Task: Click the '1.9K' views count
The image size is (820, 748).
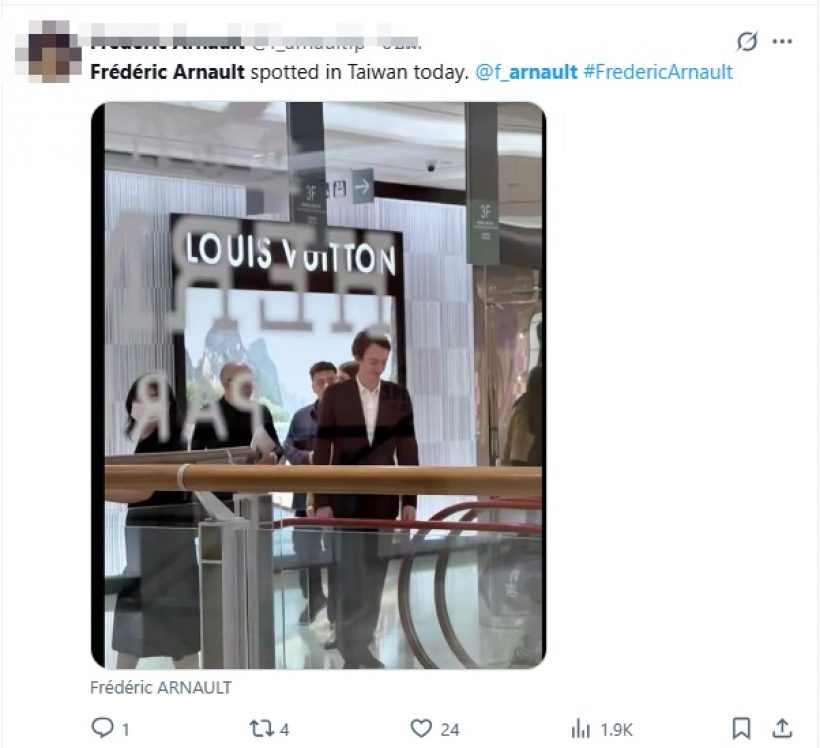Action: click(x=616, y=729)
